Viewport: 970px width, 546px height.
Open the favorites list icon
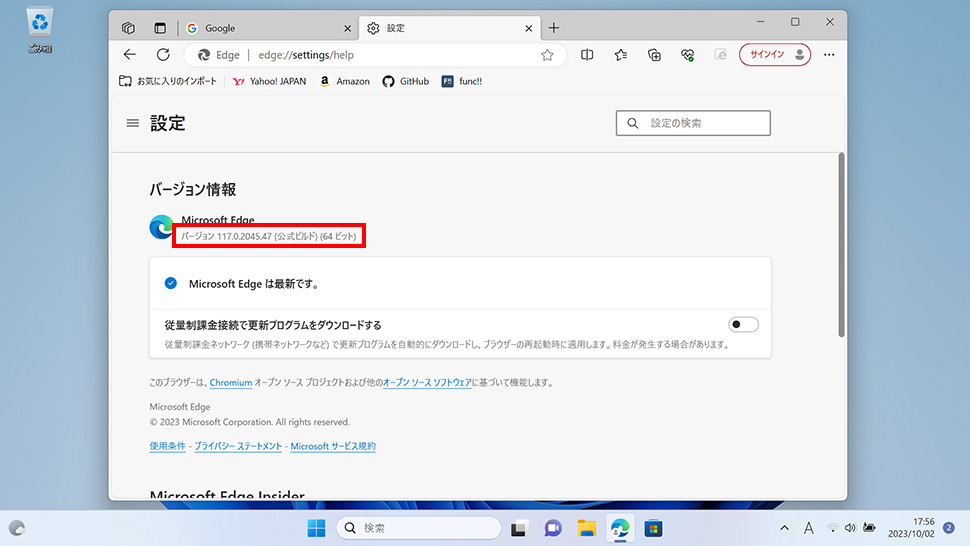click(620, 55)
